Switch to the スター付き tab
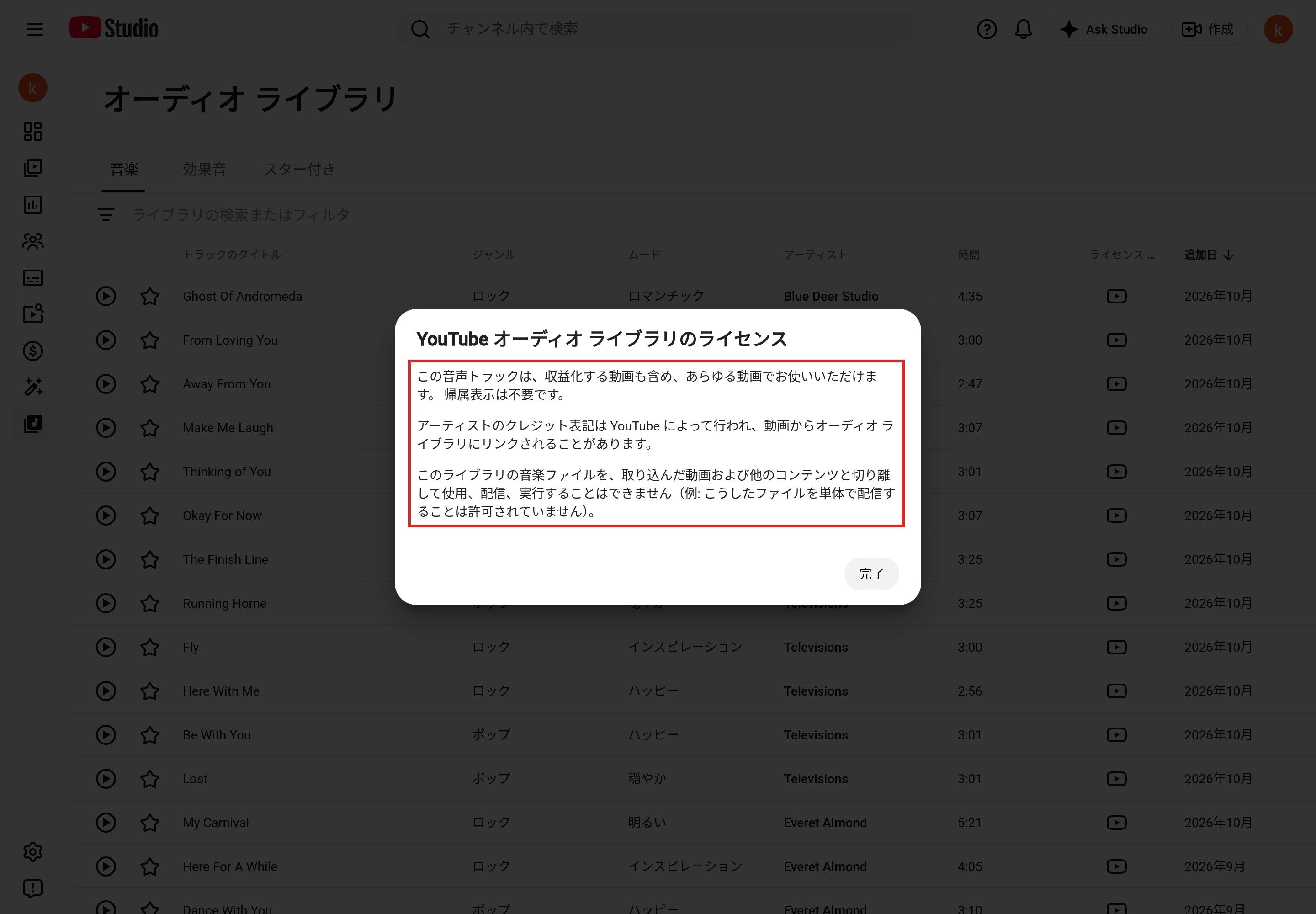This screenshot has width=1316, height=914. point(299,170)
